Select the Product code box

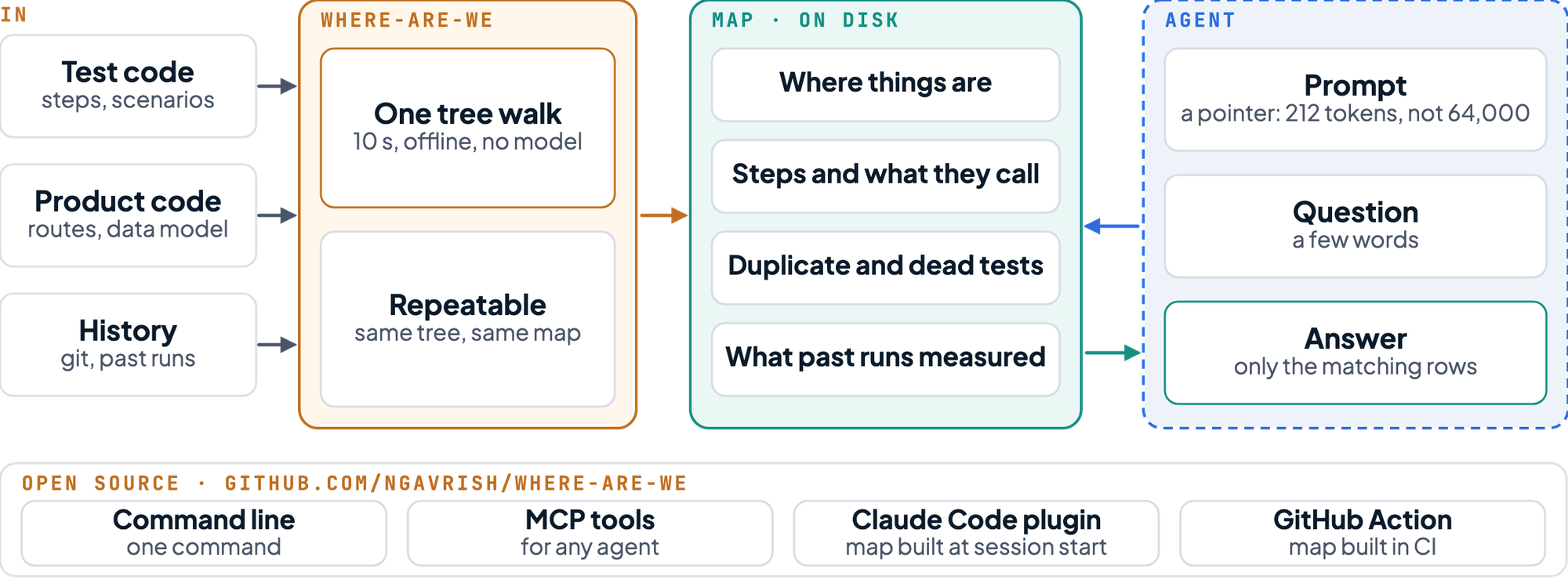click(128, 215)
